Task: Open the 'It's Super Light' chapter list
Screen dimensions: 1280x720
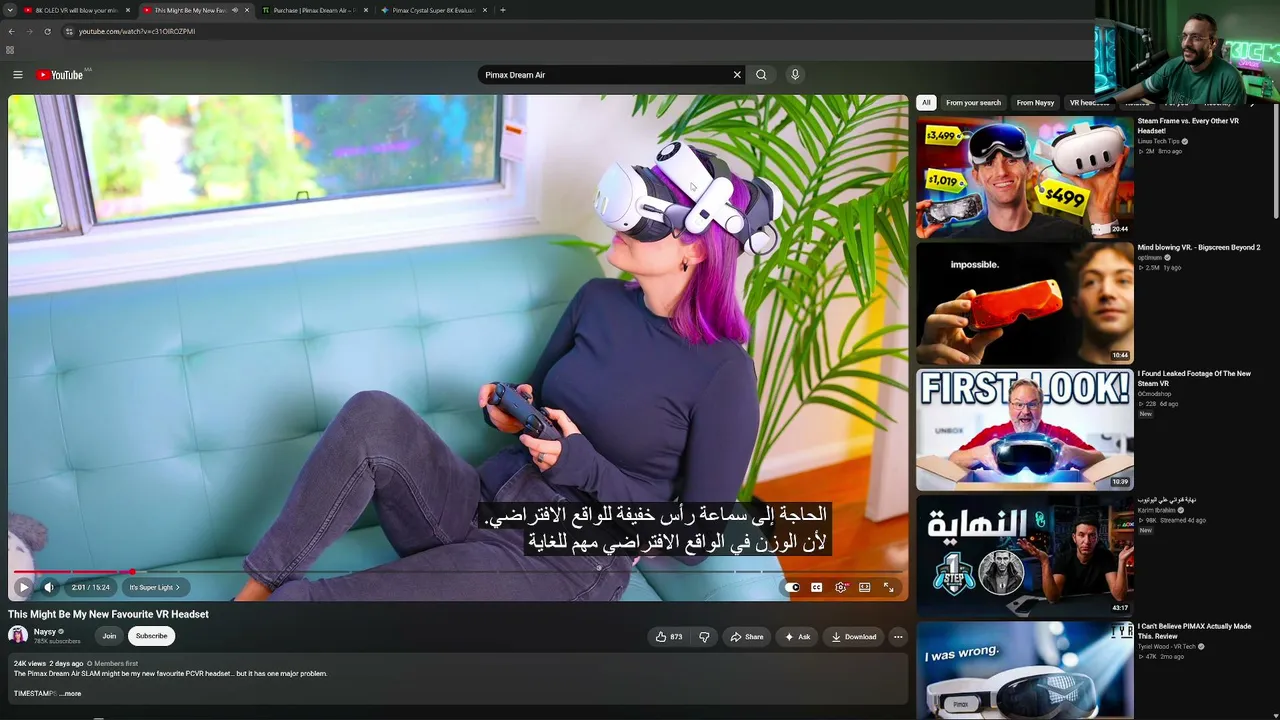Action: [155, 587]
